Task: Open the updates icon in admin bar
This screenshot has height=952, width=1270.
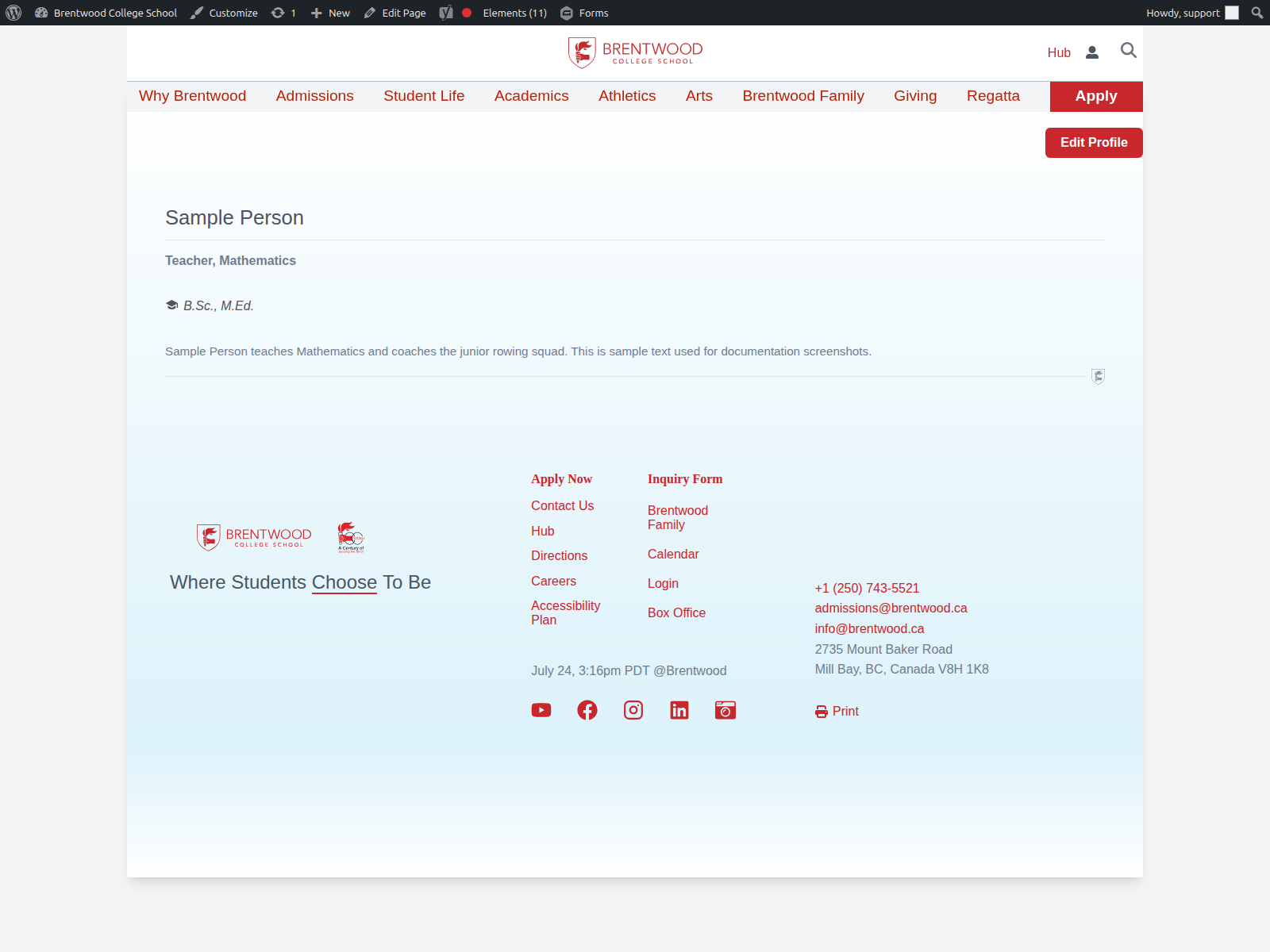Action: click(283, 13)
